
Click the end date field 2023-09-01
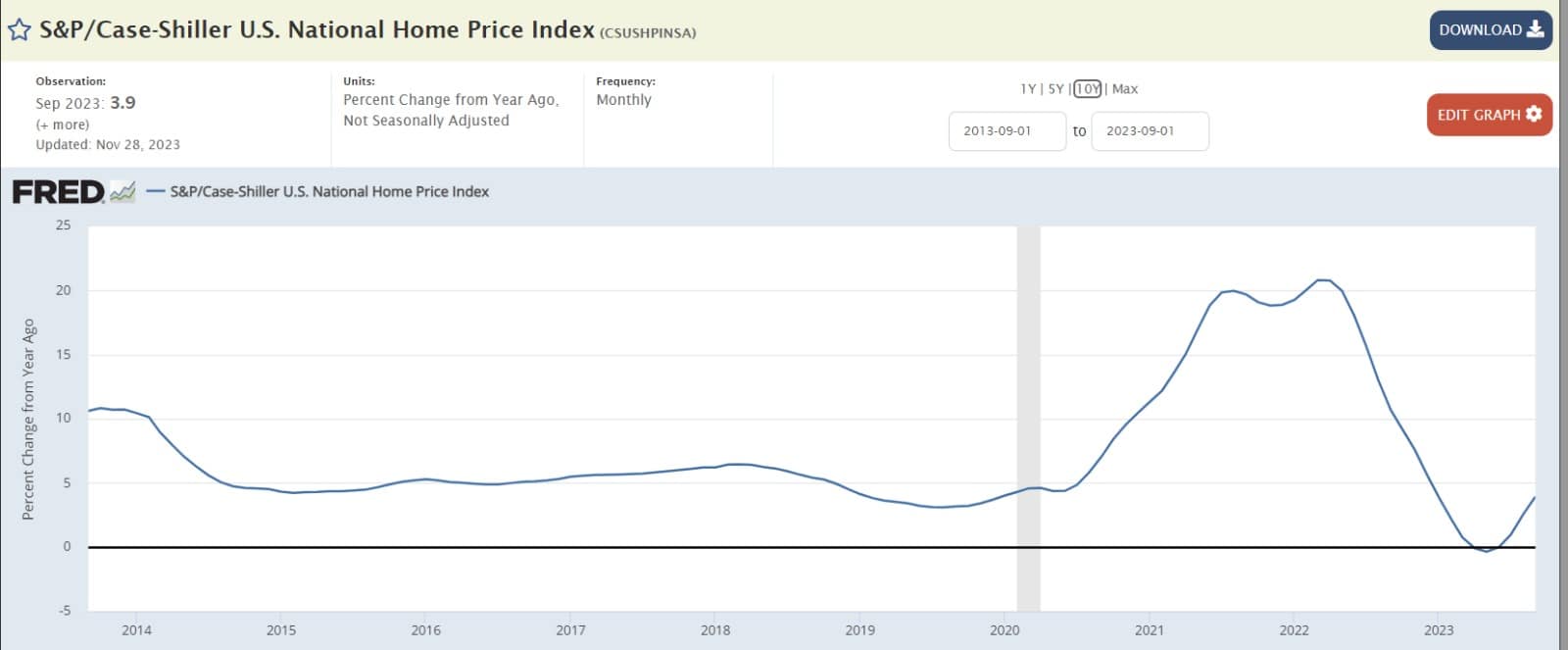[x=1150, y=131]
